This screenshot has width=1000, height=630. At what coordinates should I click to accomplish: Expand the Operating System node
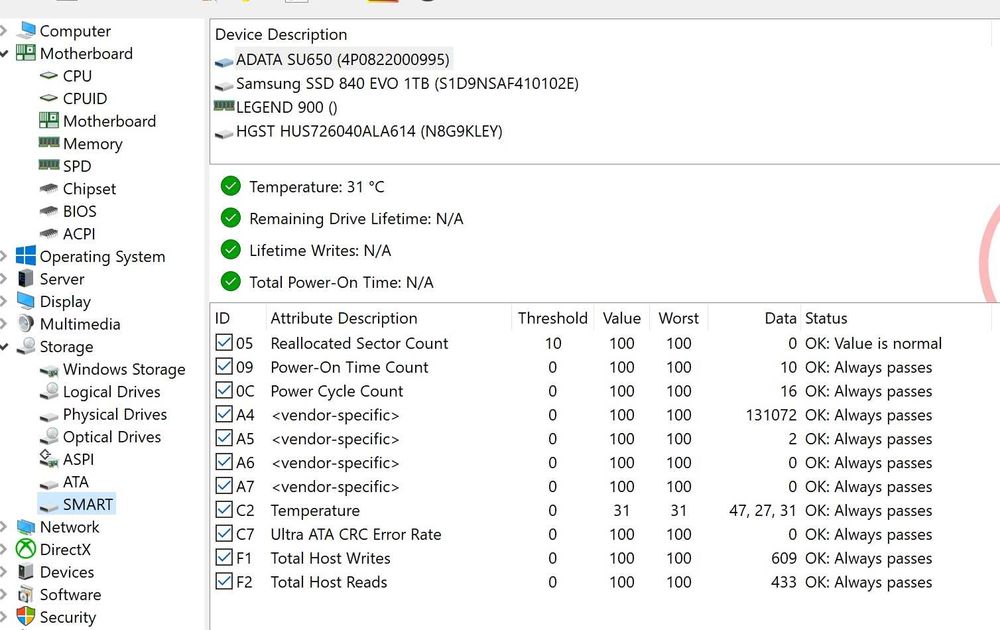tap(3, 256)
